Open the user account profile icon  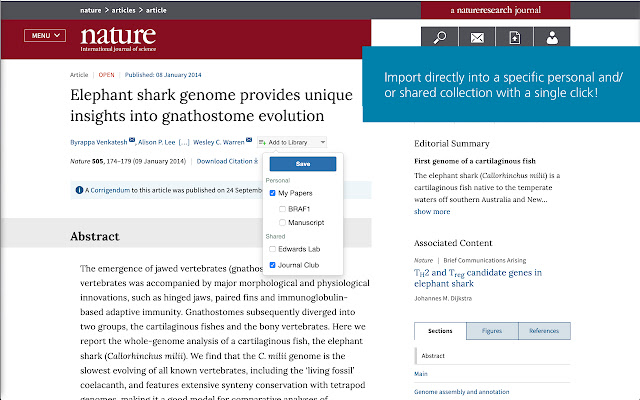[552, 38]
